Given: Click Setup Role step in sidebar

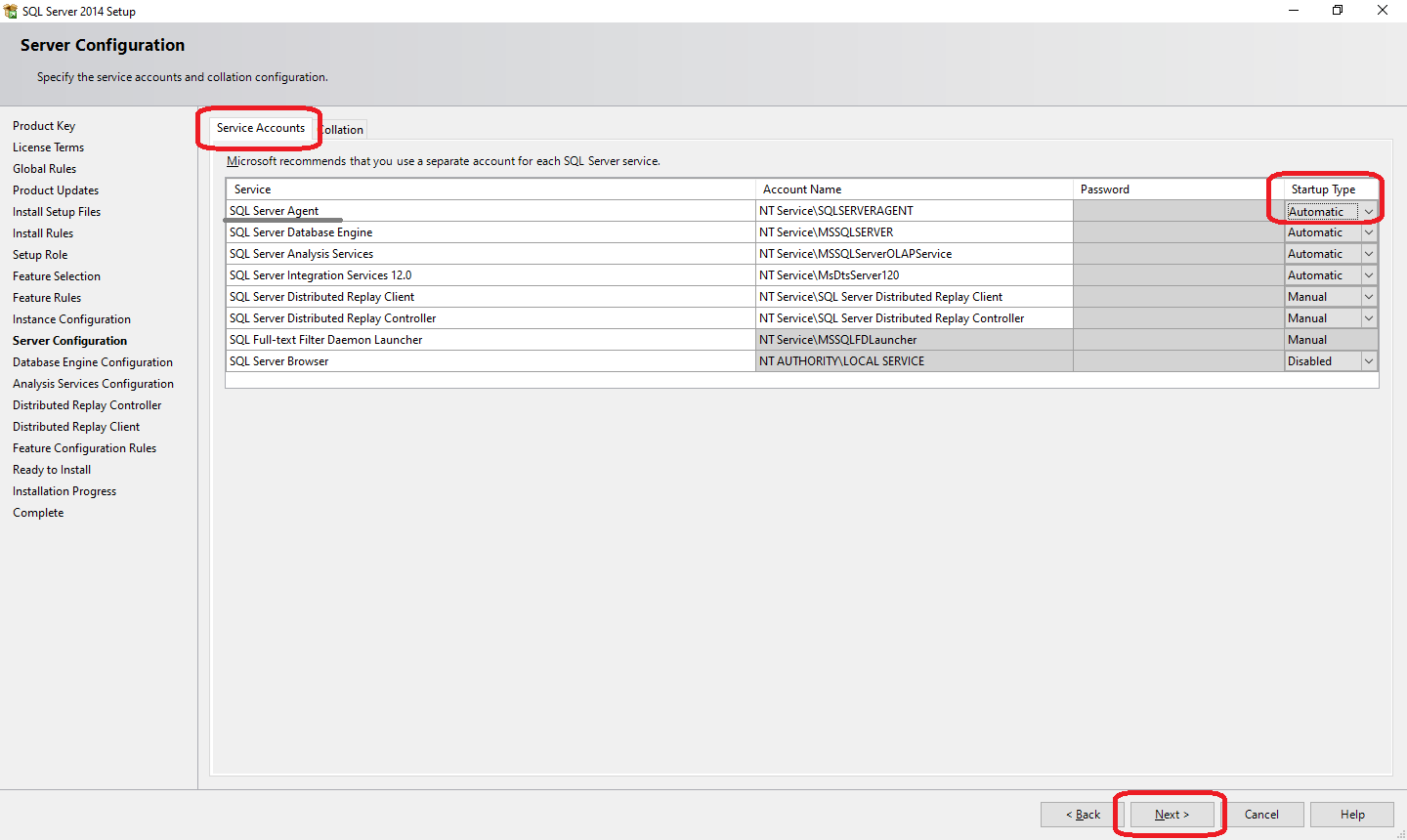Looking at the screenshot, I should coord(40,255).
